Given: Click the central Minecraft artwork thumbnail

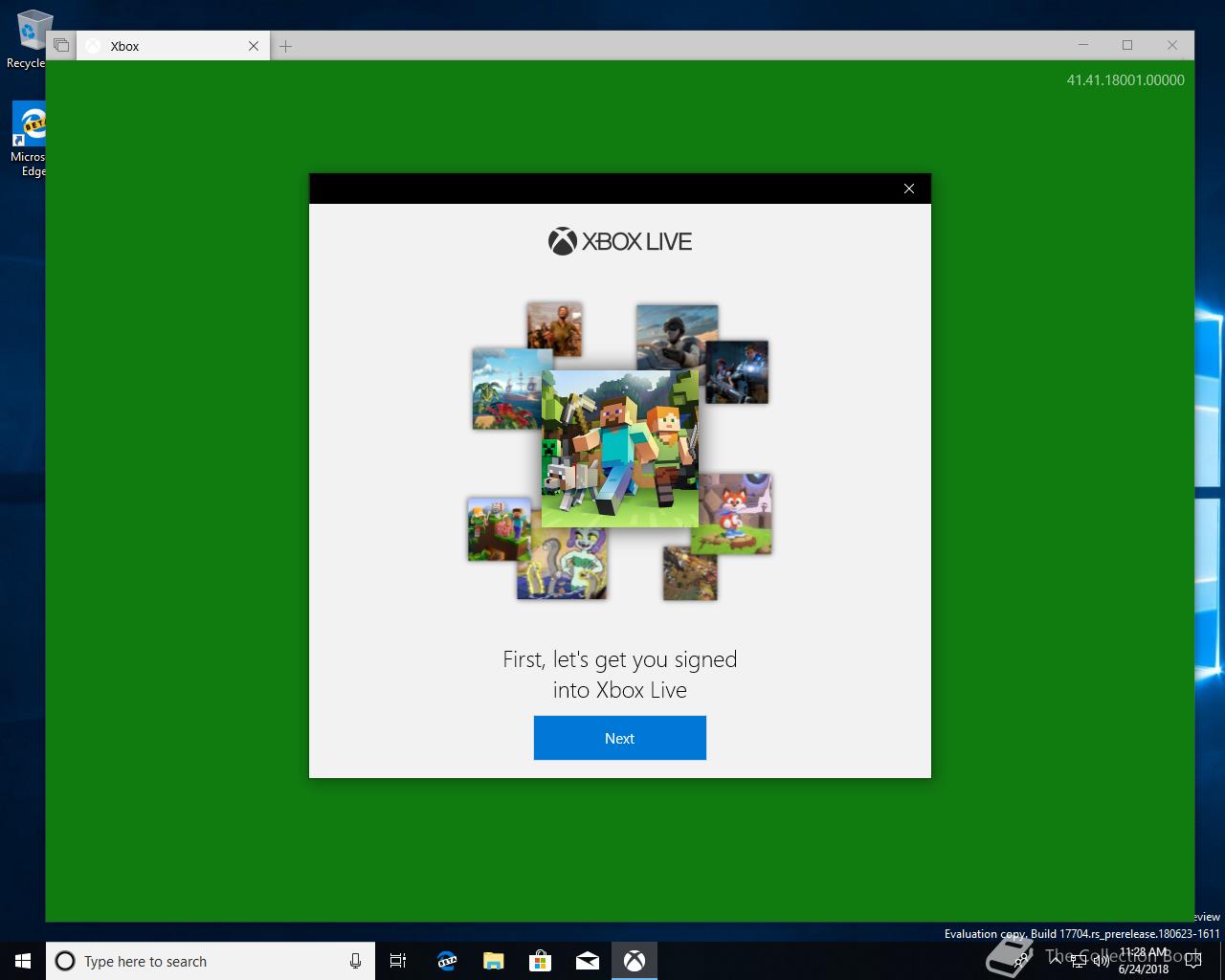Looking at the screenshot, I should tap(619, 449).
